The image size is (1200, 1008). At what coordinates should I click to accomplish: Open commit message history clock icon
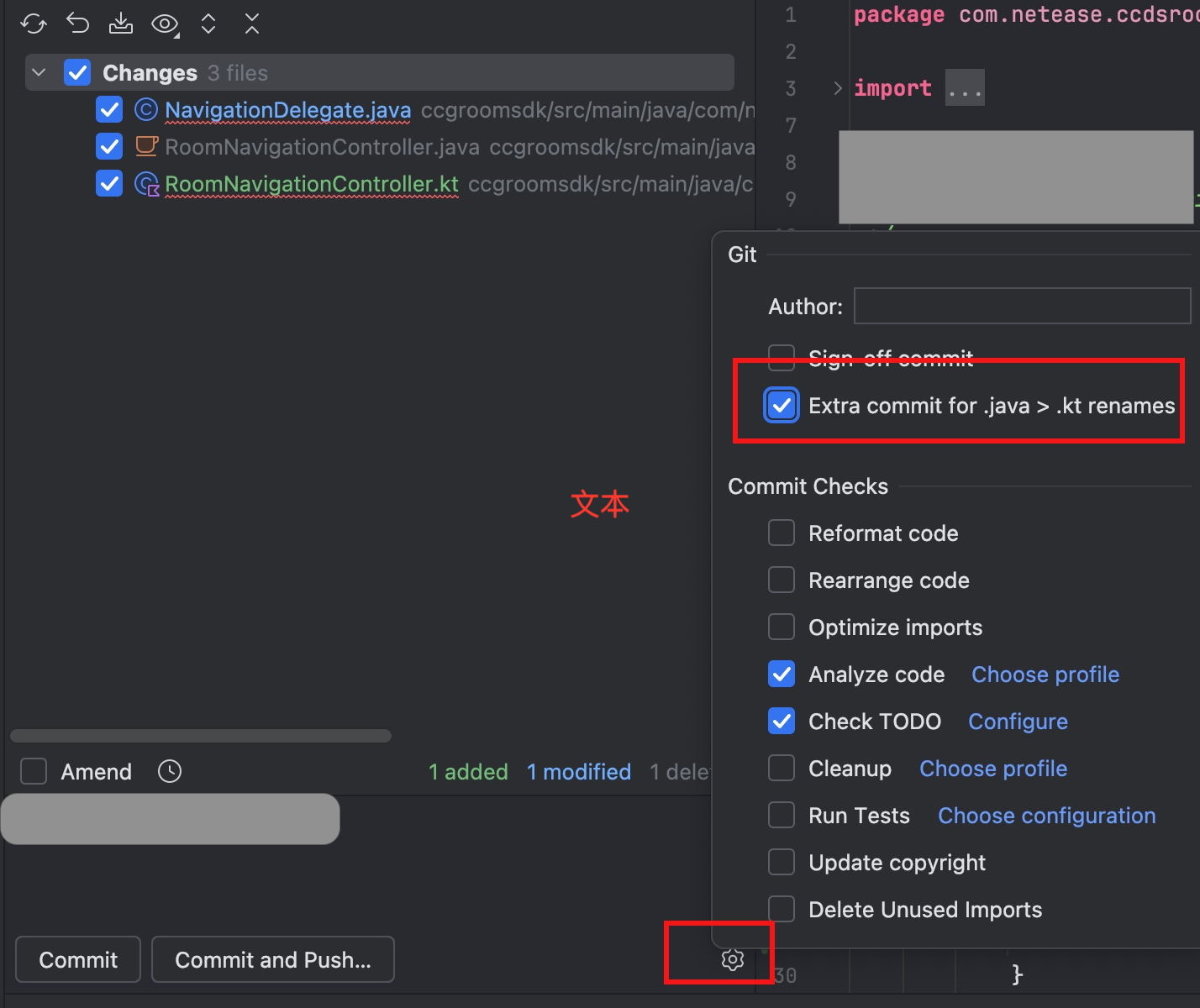coord(170,771)
